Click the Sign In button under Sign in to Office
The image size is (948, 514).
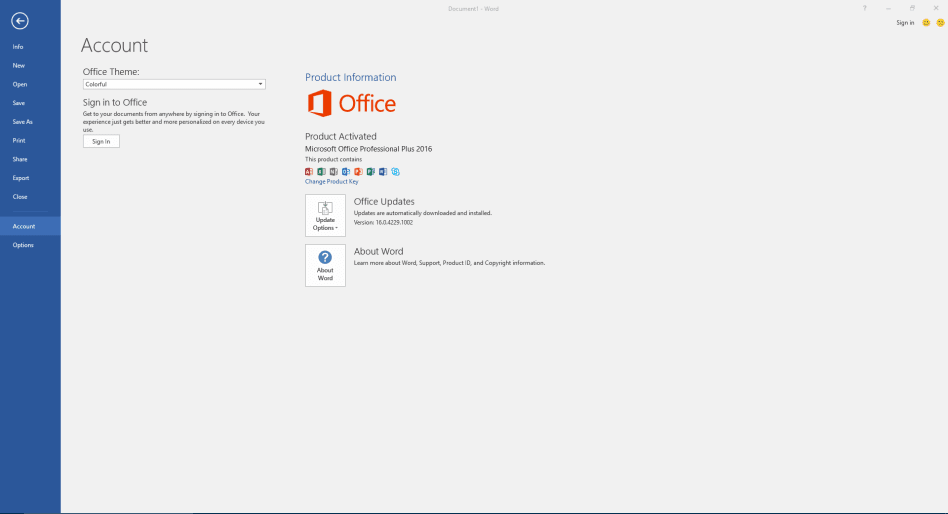[x=101, y=141]
